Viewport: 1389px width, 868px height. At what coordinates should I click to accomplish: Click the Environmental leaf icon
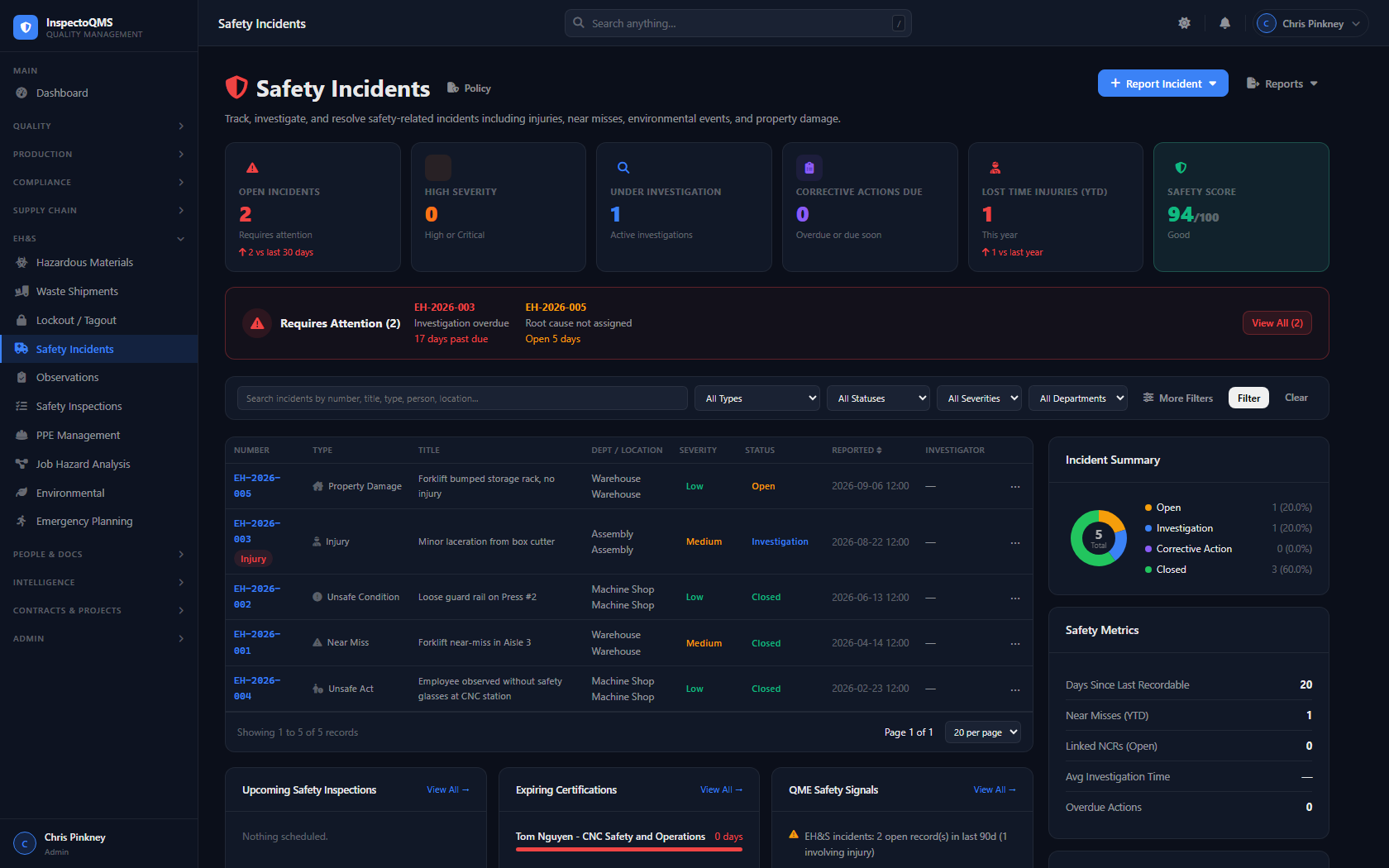22,493
